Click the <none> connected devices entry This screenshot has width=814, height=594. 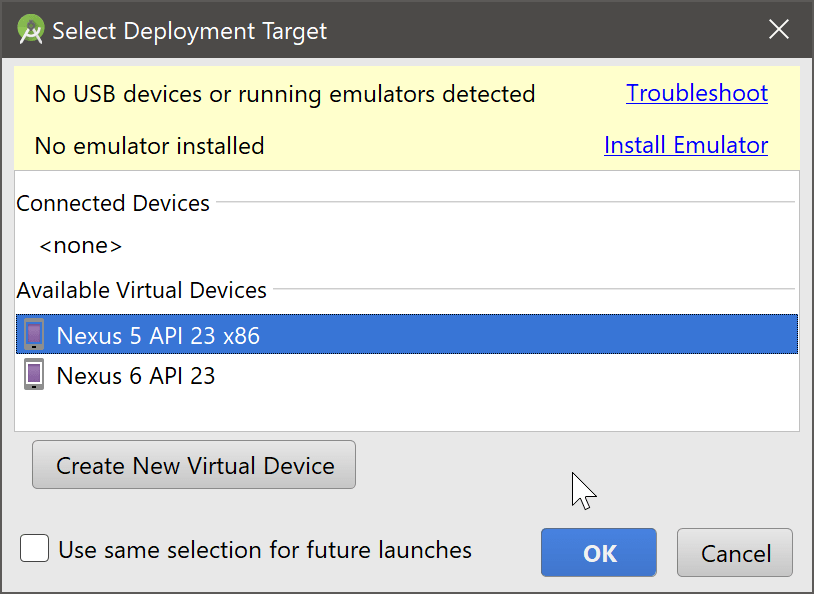pyautogui.click(x=80, y=246)
